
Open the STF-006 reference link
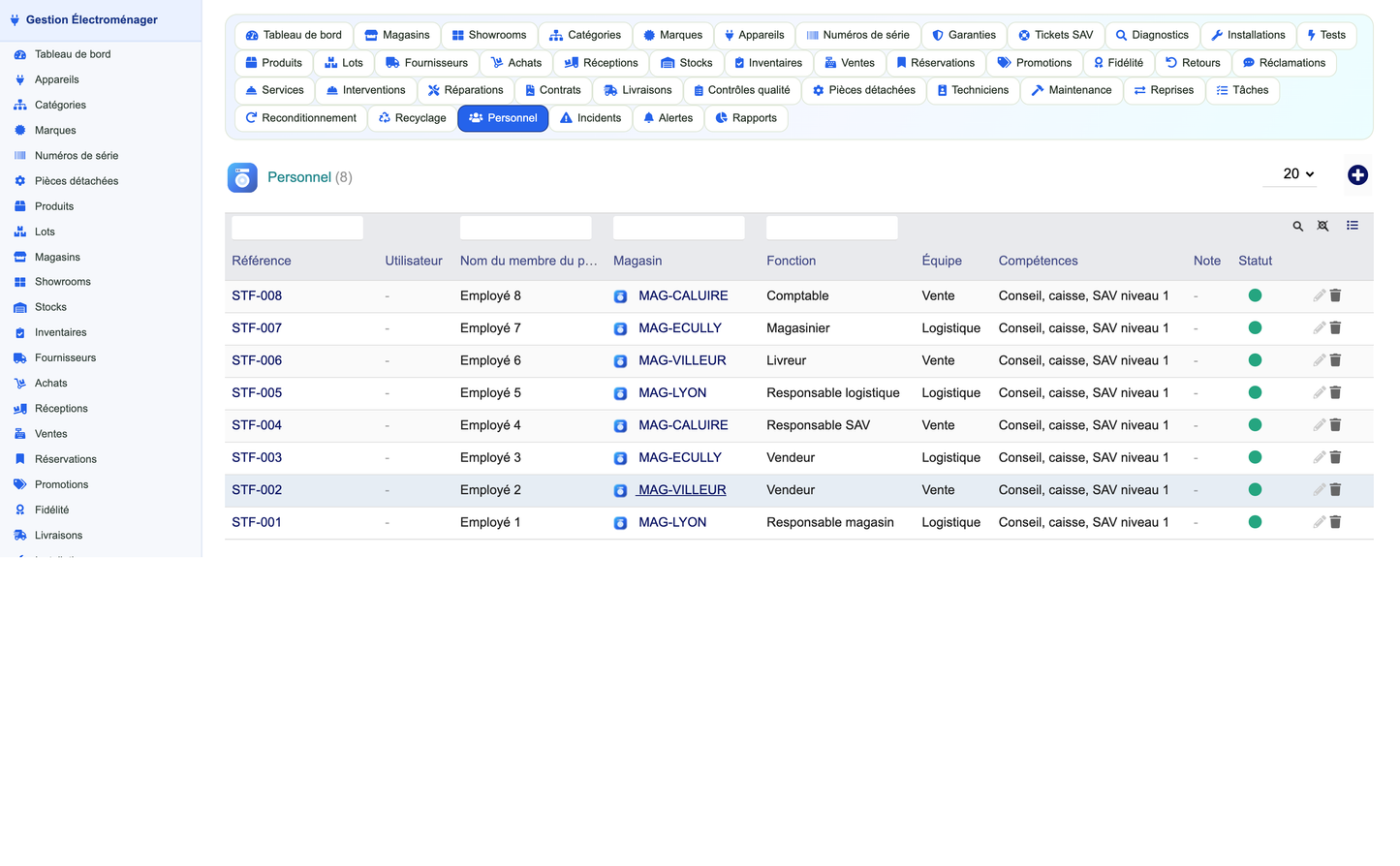[x=257, y=360]
